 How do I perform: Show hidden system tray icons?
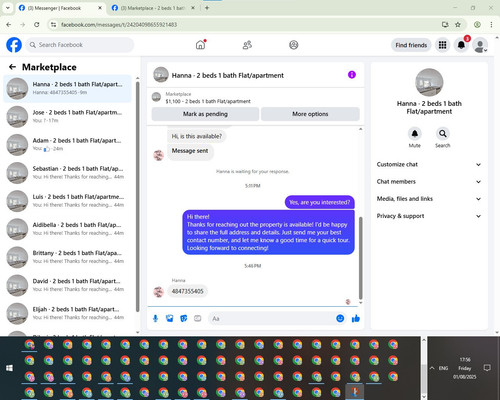pyautogui.click(x=432, y=368)
